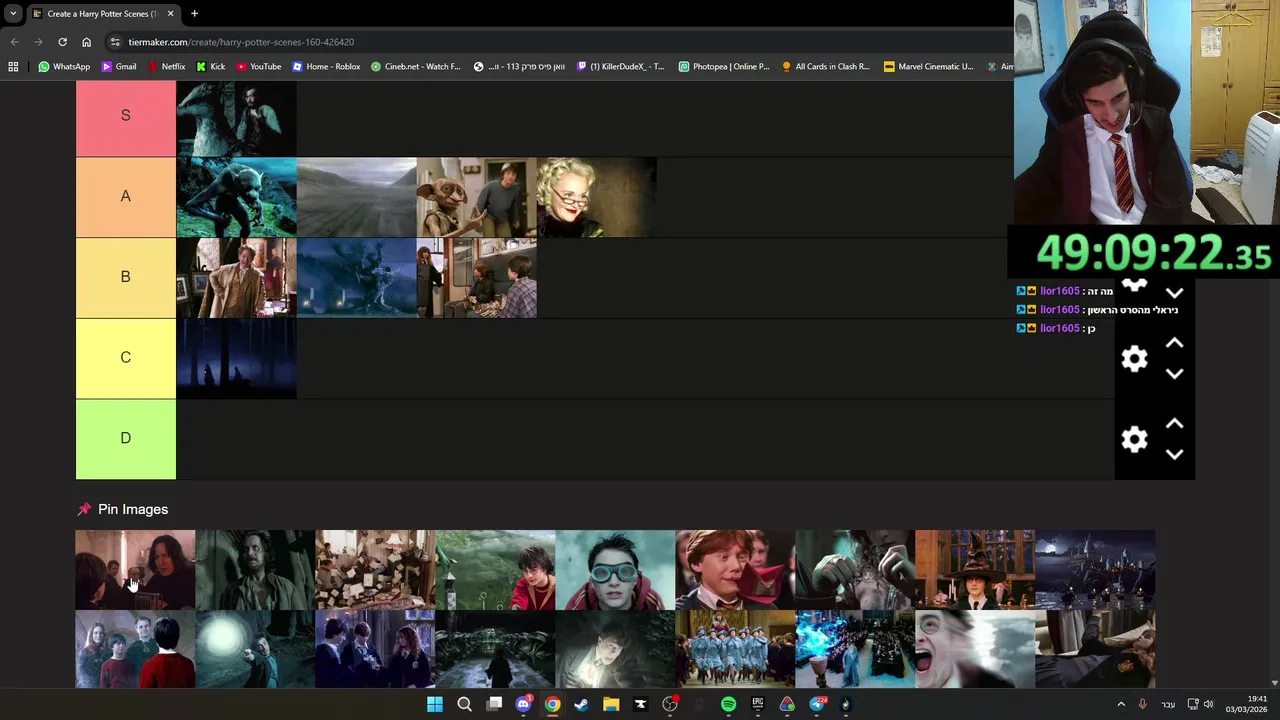1280x720 pixels.
Task: Open the volume icon in system tray
Action: tap(1209, 704)
